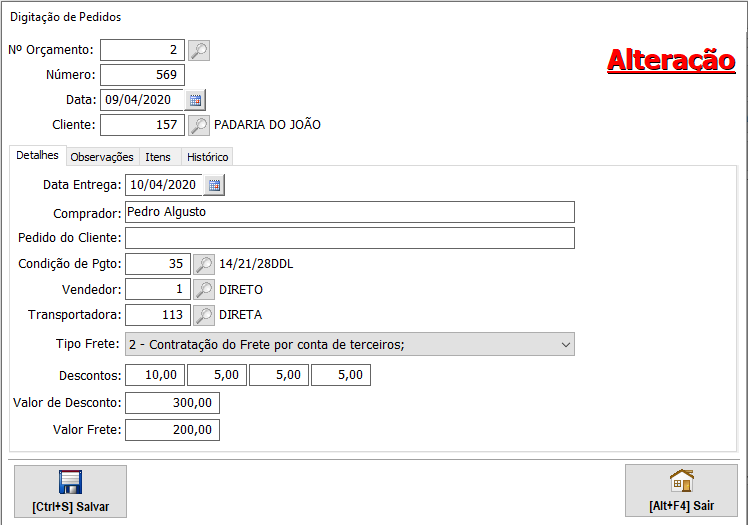This screenshot has height=528, width=748.
Task: Select the Valor Frete input field
Action: [172, 430]
